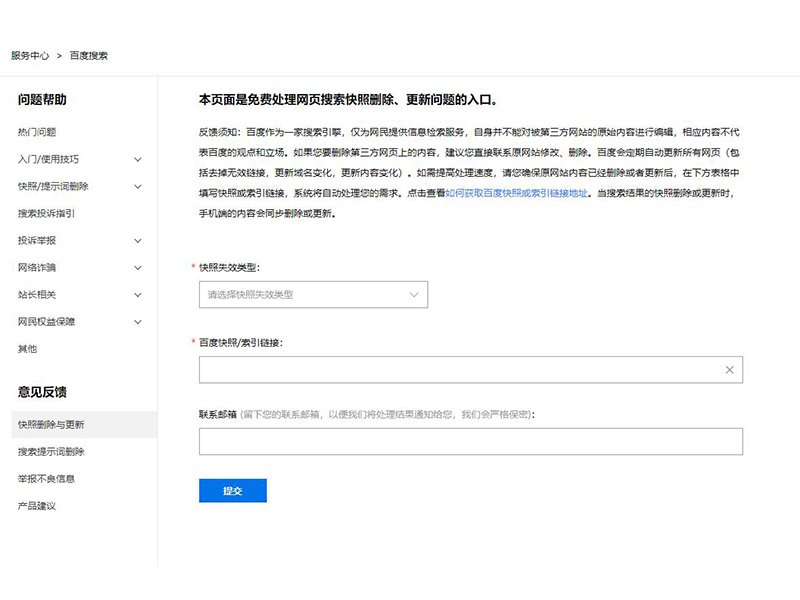Open the 快照失效类型 dropdown

click(313, 294)
